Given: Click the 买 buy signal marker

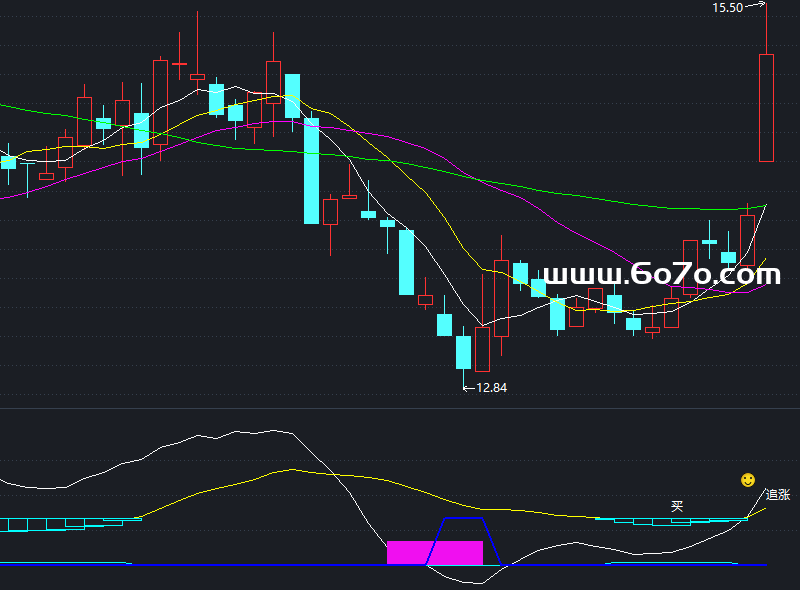Looking at the screenshot, I should [x=677, y=507].
